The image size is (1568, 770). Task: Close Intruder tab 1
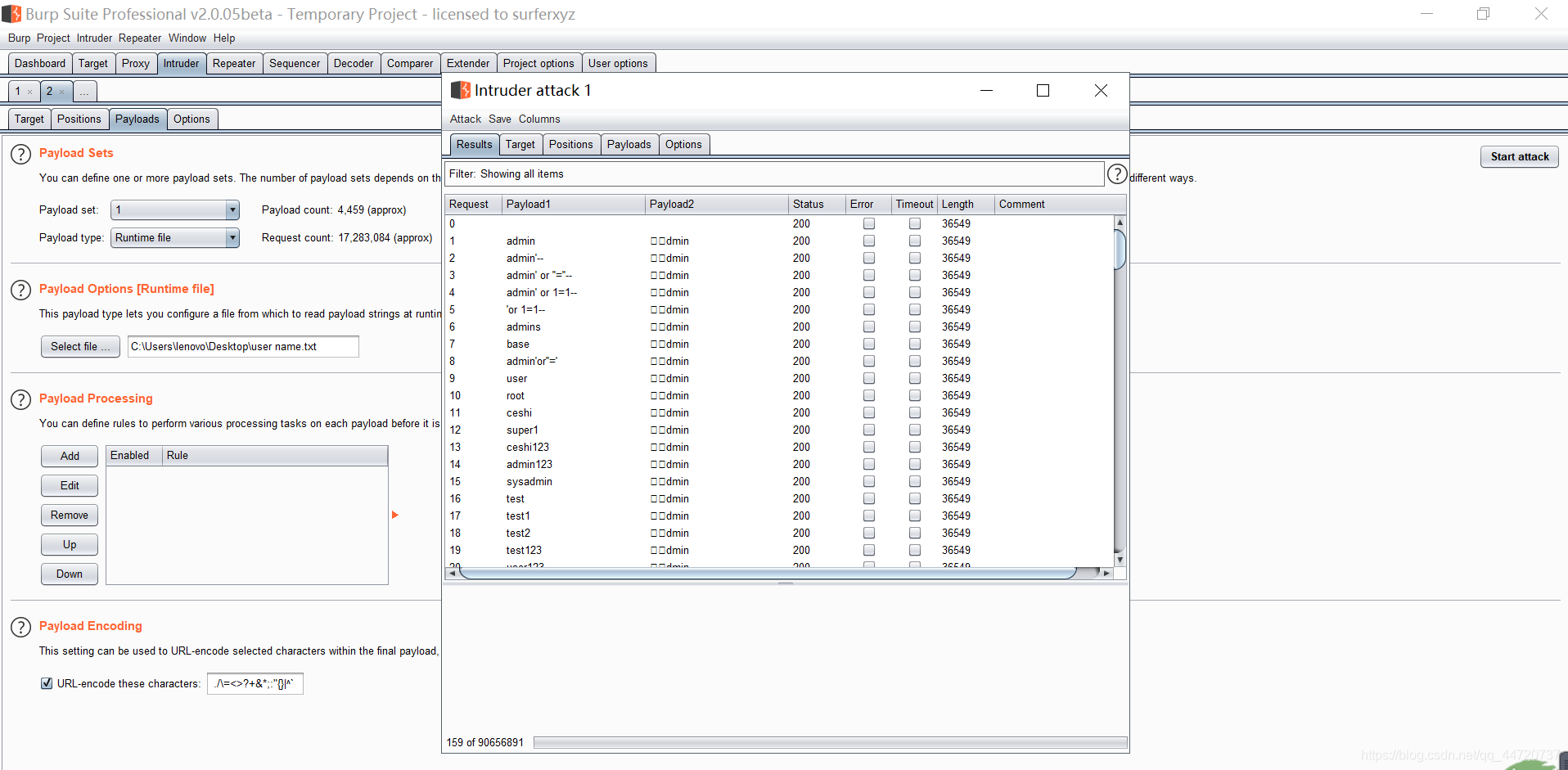click(30, 92)
